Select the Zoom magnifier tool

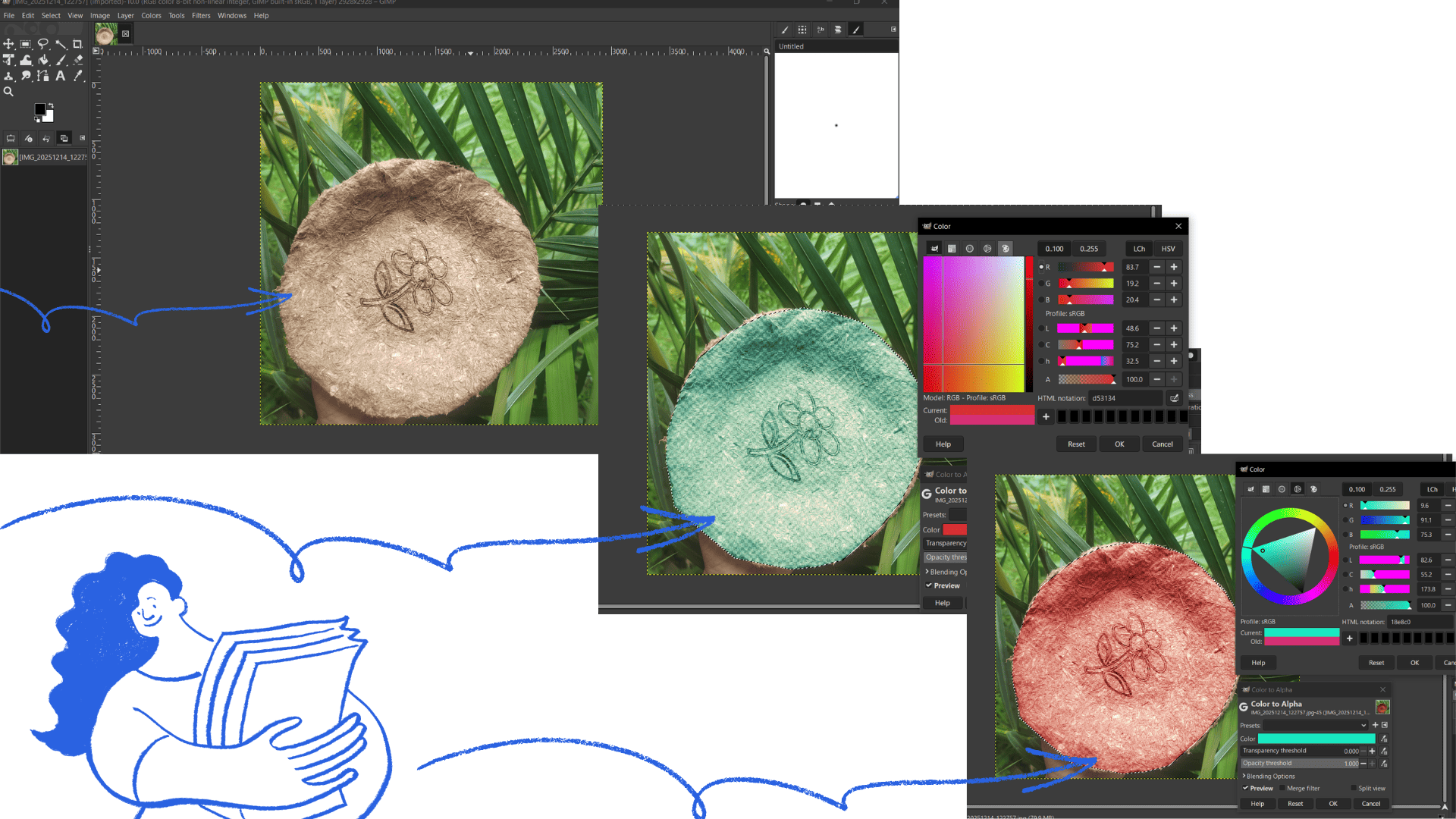8,92
